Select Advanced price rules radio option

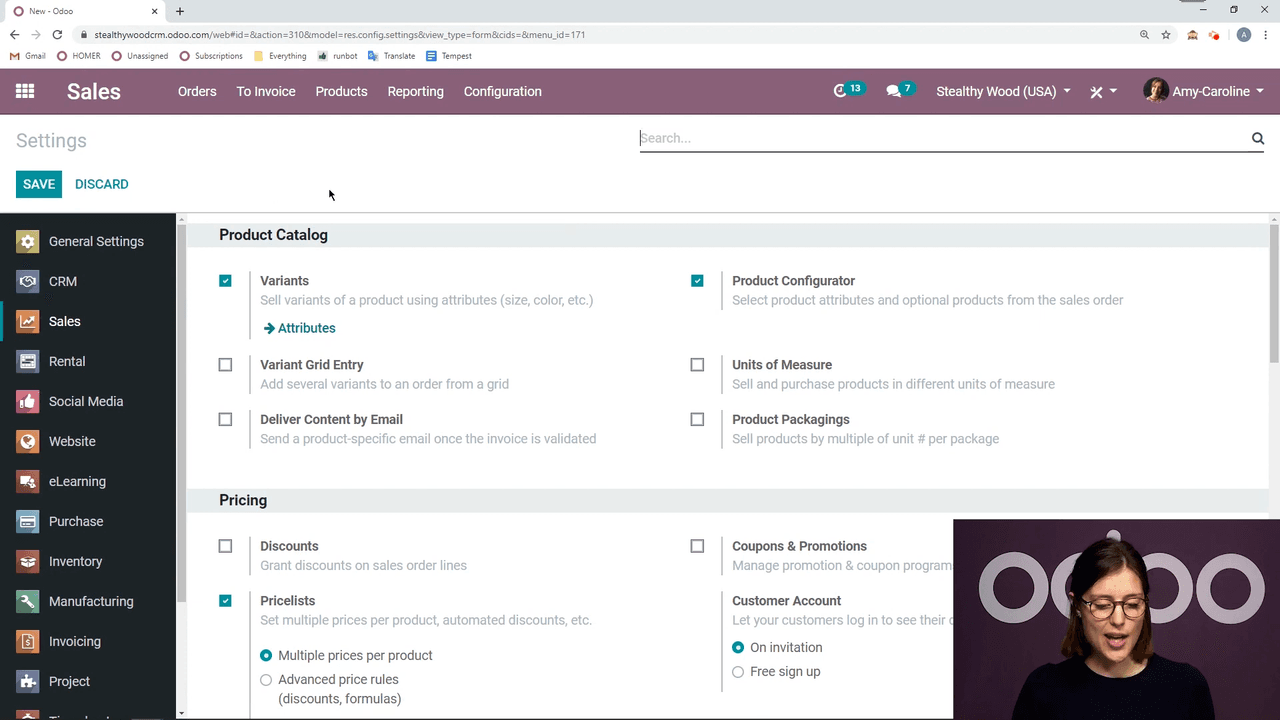266,680
